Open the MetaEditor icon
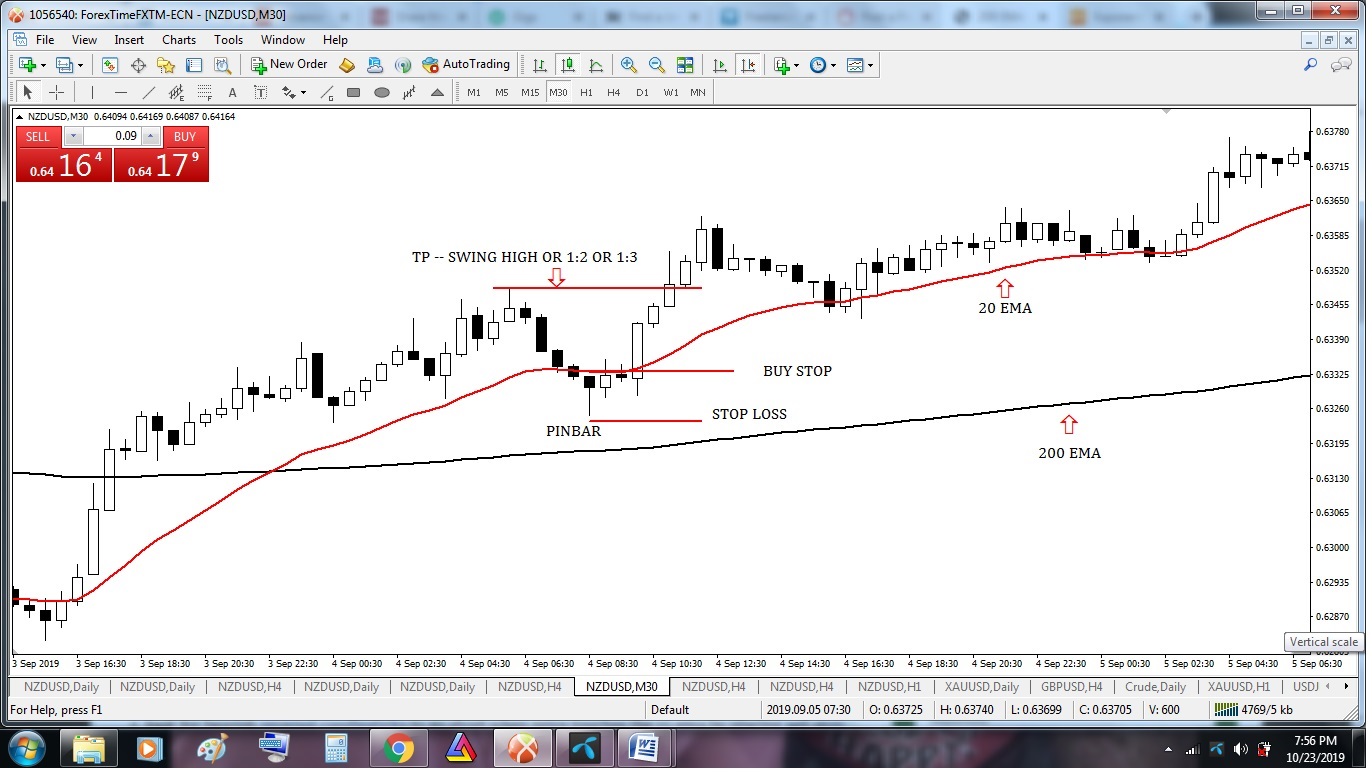The height and width of the screenshot is (776, 1372). pos(347,65)
